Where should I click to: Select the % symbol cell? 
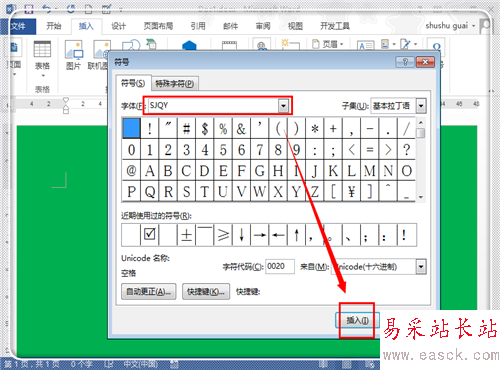click(x=223, y=128)
